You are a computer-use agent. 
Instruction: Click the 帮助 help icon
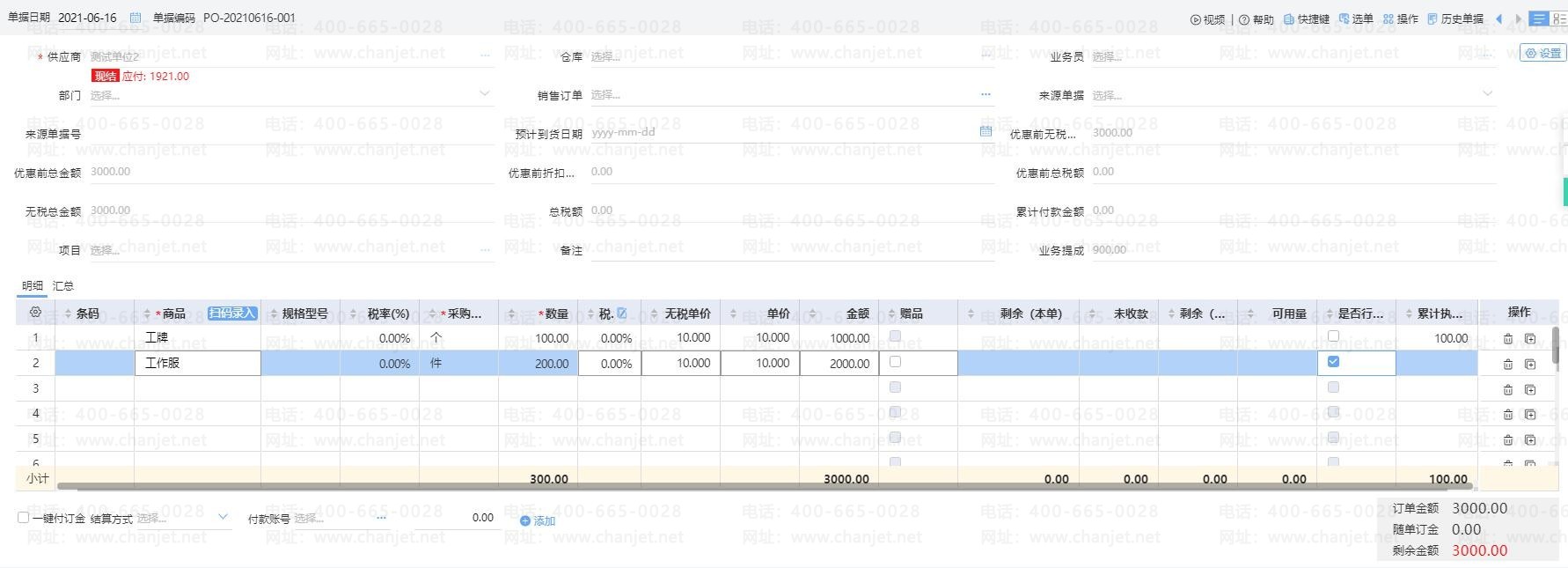coord(1244,19)
